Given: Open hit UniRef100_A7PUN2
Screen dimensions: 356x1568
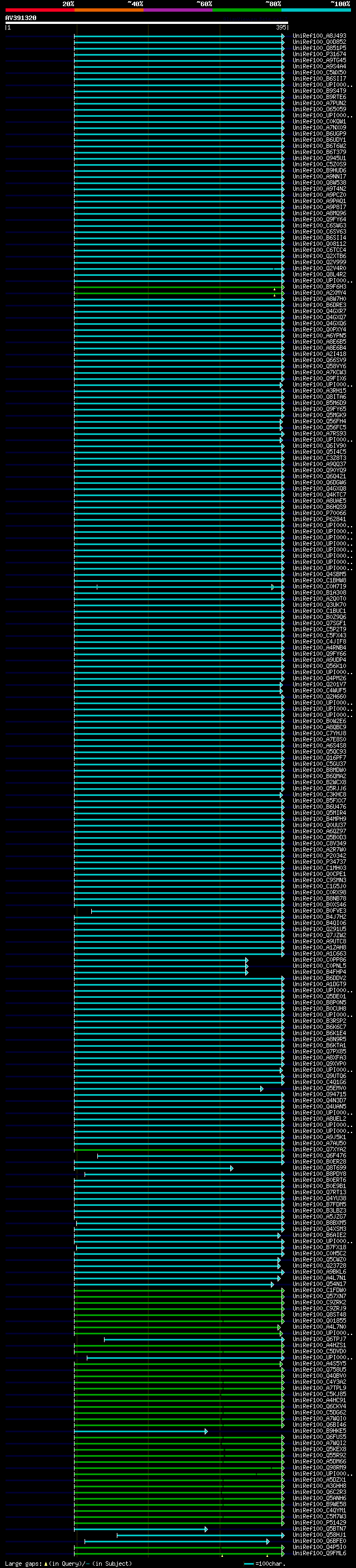Looking at the screenshot, I should click(x=319, y=103).
